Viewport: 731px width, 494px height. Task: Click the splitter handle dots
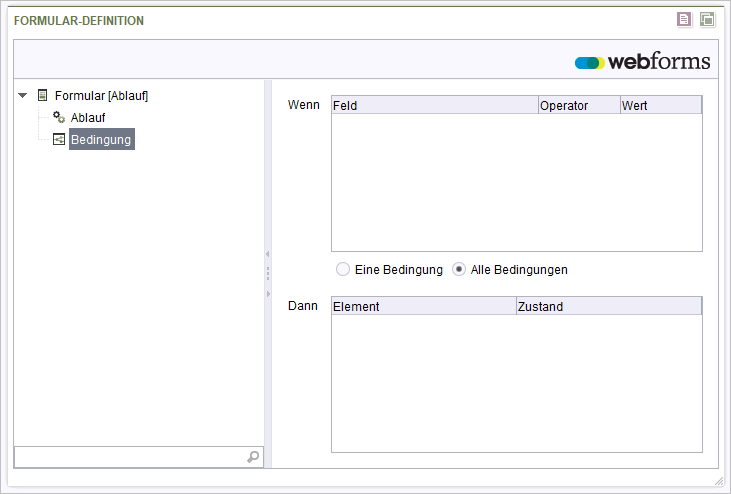(268, 274)
